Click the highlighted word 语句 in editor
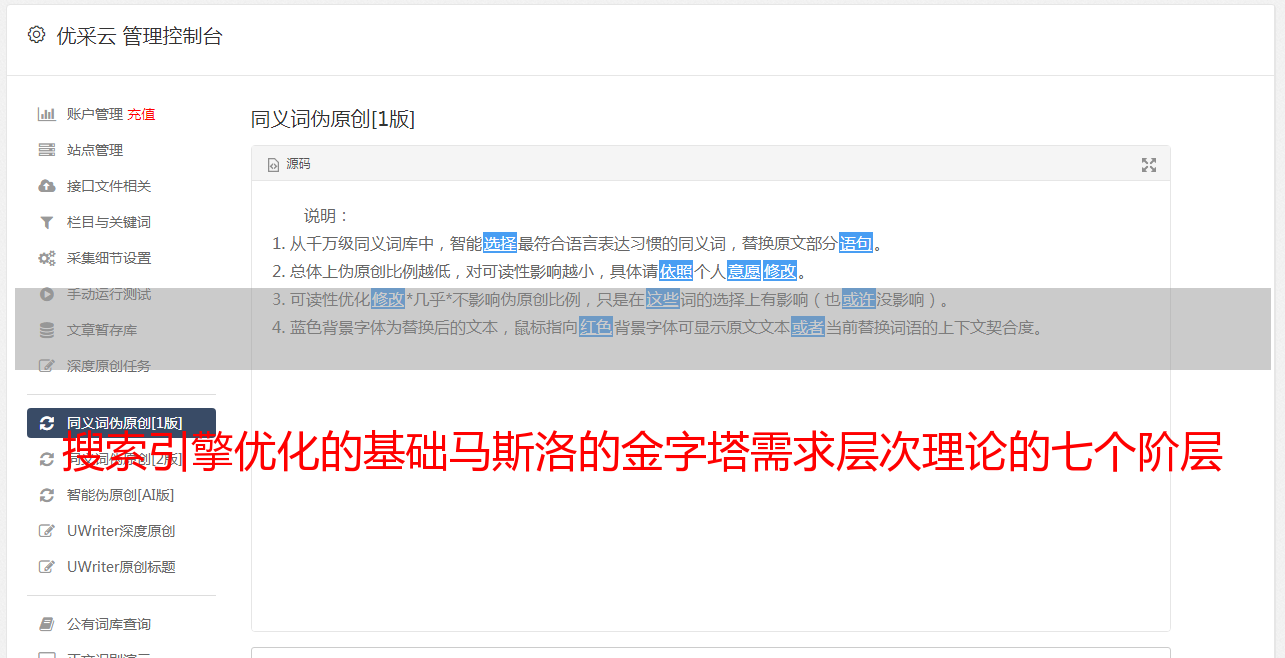The width and height of the screenshot is (1285, 658). 856,243
